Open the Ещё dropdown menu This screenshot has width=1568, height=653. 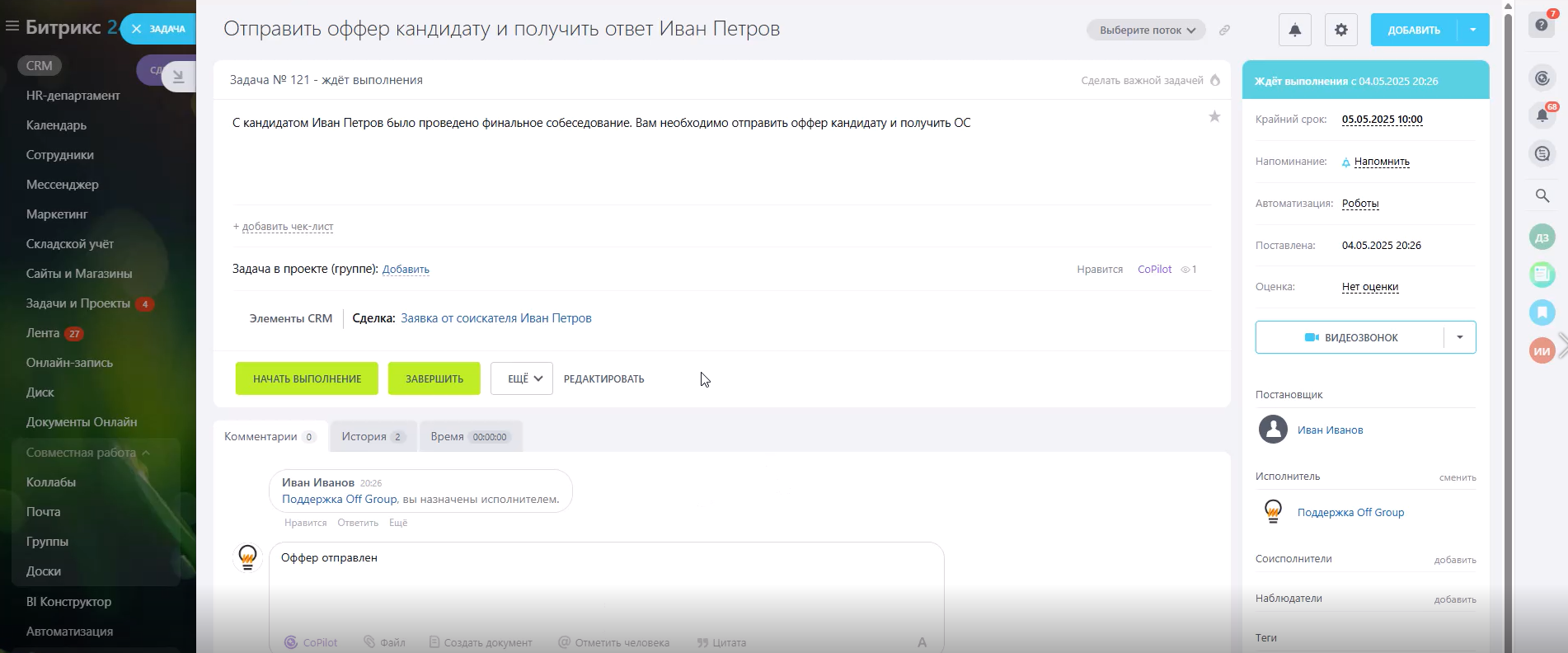(x=521, y=378)
